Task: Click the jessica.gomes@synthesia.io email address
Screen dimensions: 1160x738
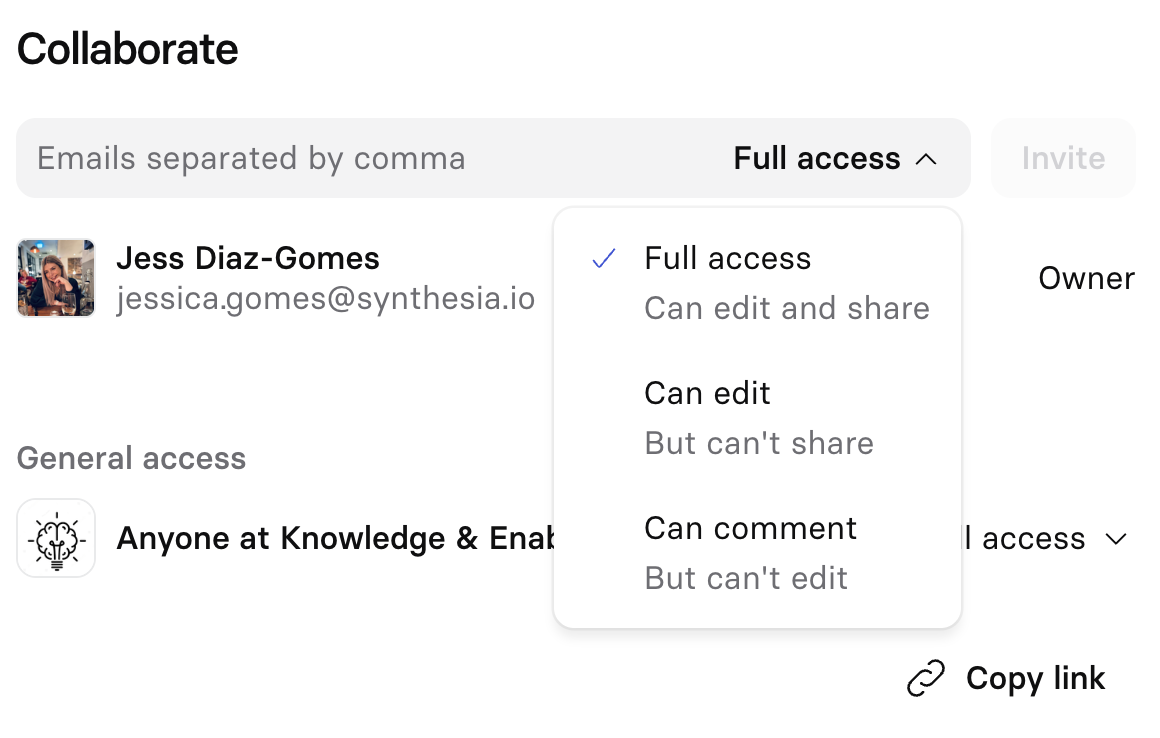Action: 325,299
